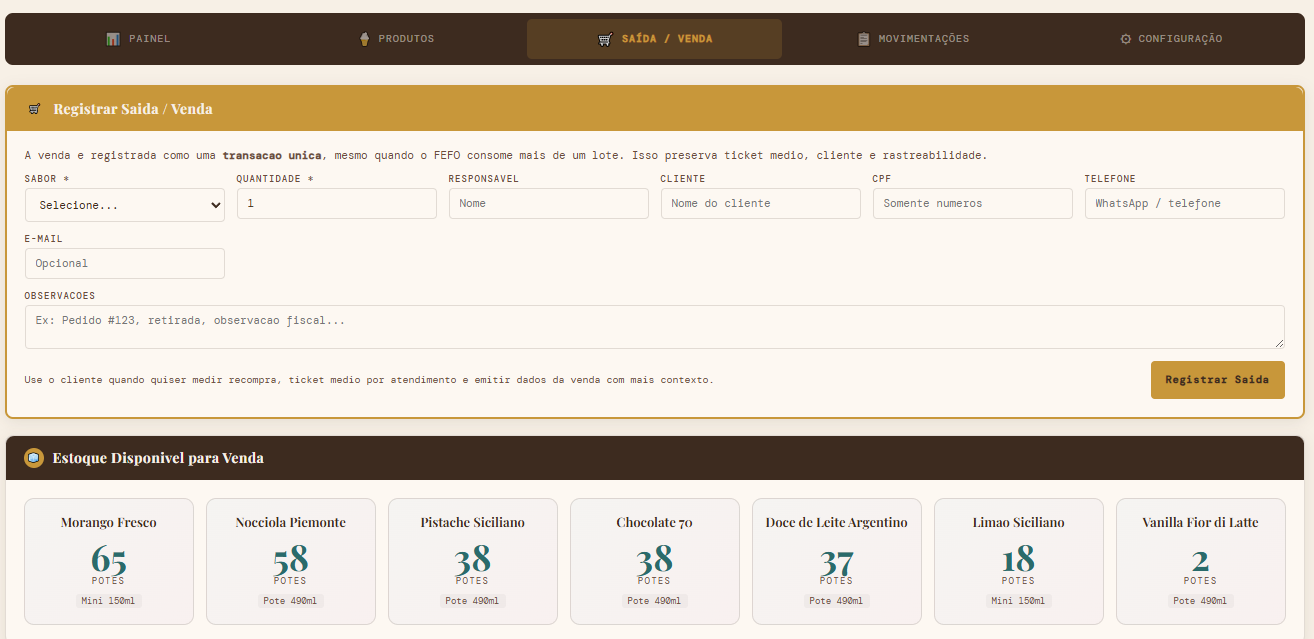Click into the Cliente name field
The image size is (1314, 639).
coord(760,203)
